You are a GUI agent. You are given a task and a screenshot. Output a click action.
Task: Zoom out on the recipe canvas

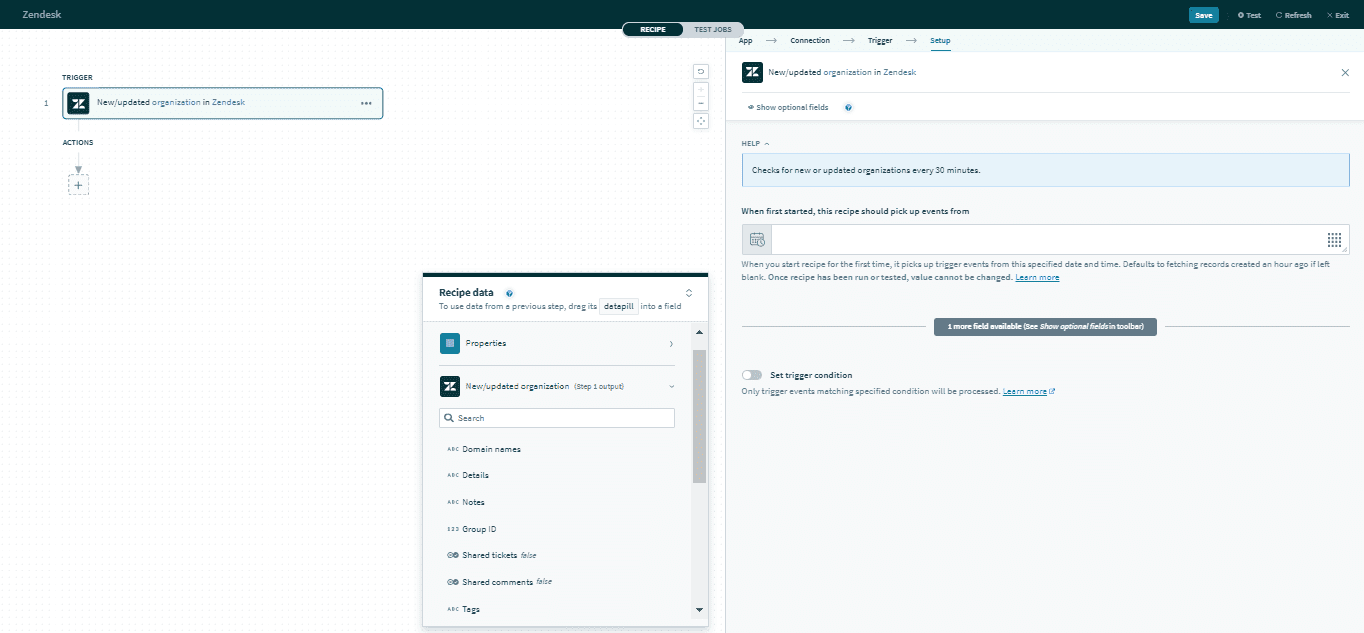(x=701, y=103)
